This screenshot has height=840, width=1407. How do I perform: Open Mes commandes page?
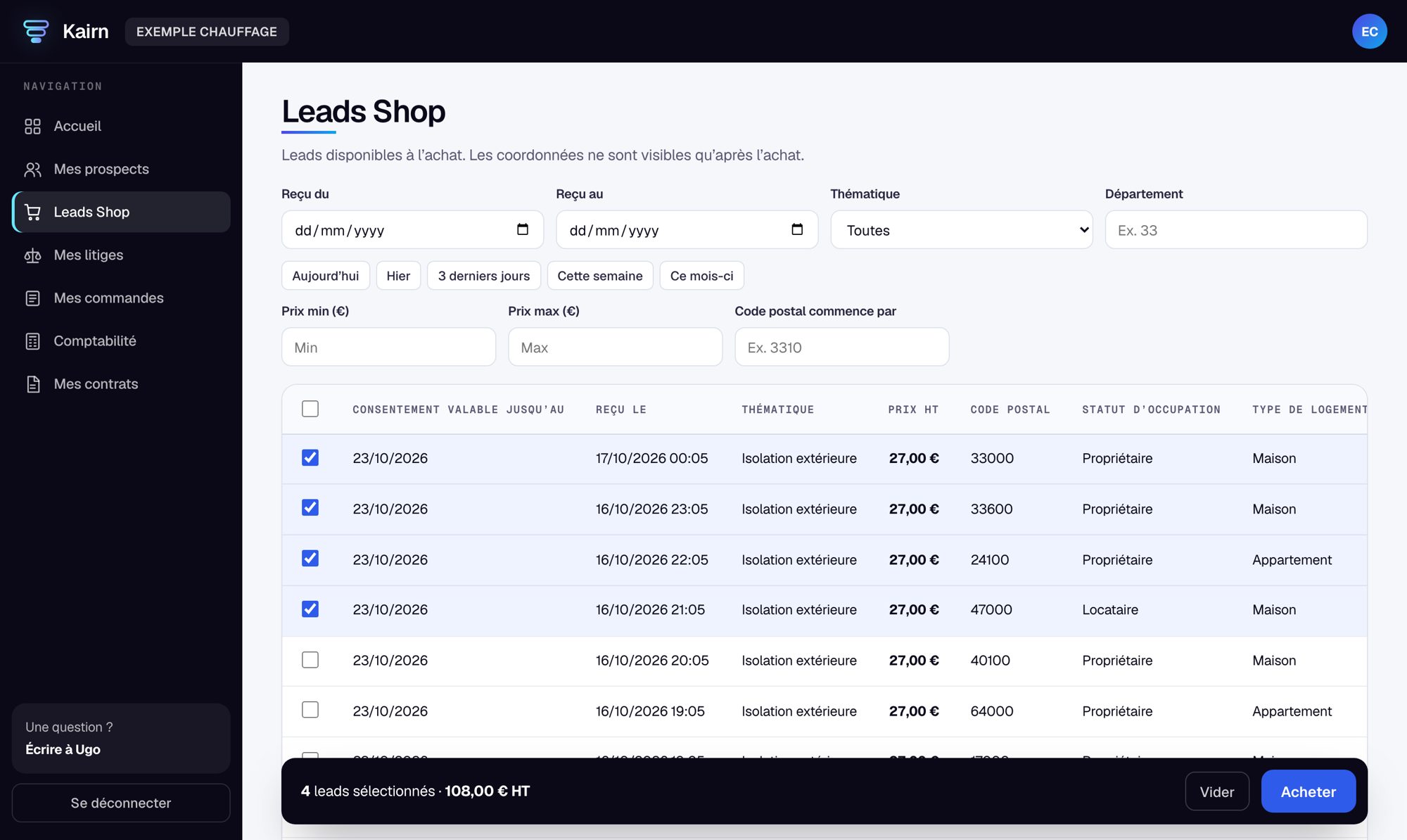[x=121, y=298]
